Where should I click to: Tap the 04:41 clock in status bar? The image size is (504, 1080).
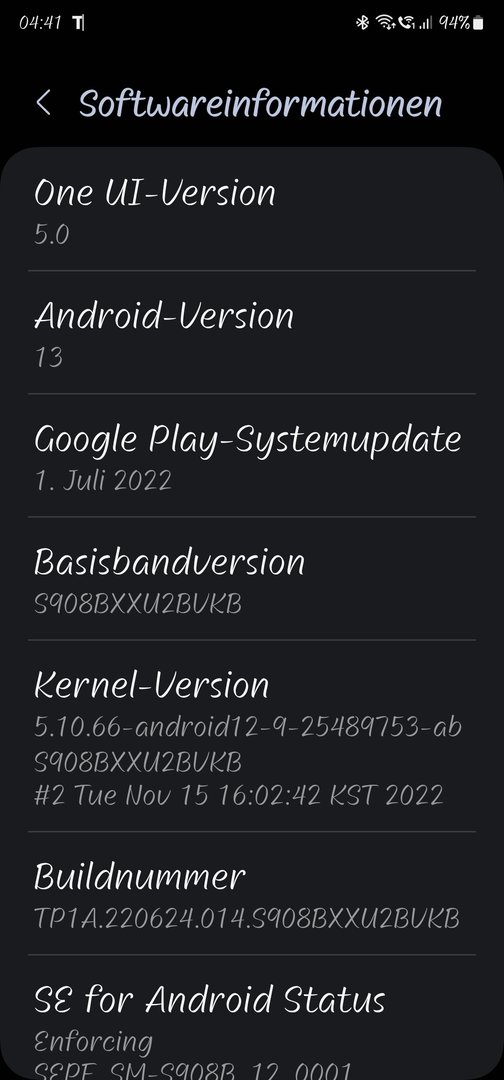tap(40, 23)
